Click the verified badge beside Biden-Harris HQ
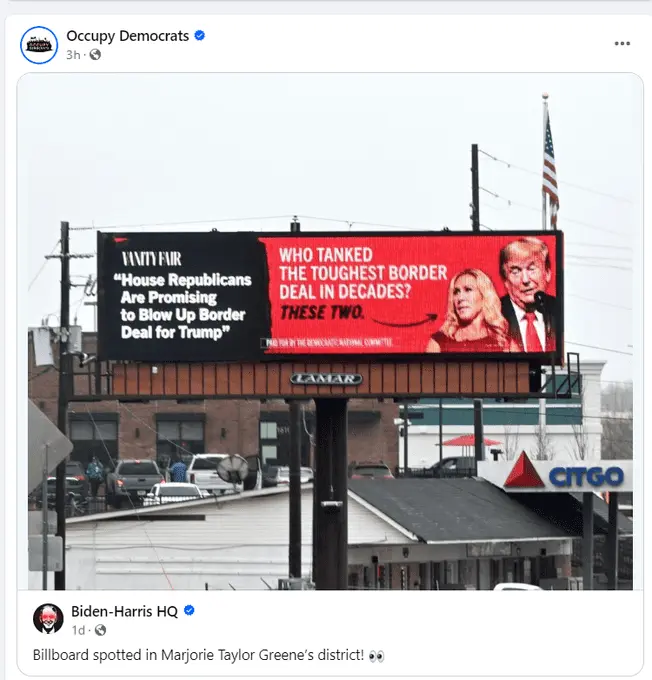Image resolution: width=652 pixels, height=680 pixels. point(189,611)
